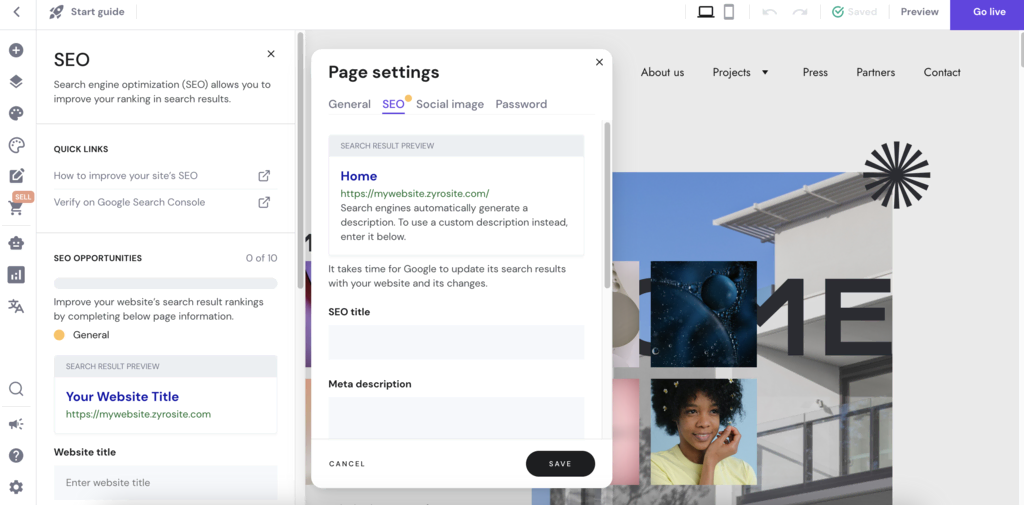Image resolution: width=1024 pixels, height=505 pixels.
Task: Open the help question mark icon
Action: click(x=16, y=455)
